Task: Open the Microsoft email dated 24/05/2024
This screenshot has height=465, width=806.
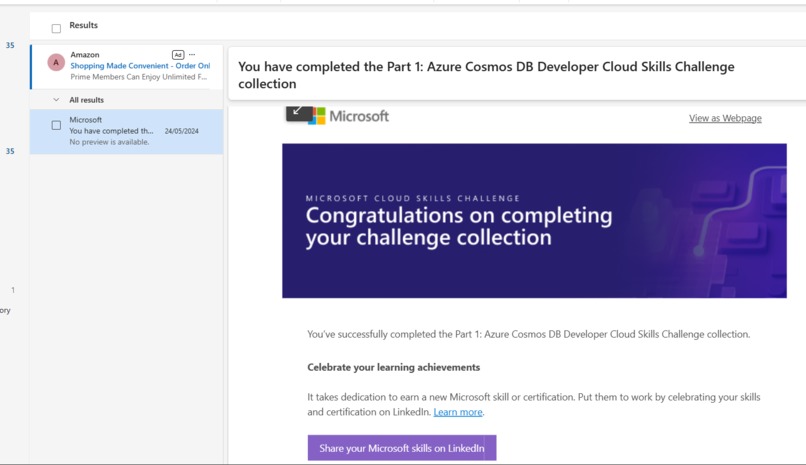Action: pos(126,132)
